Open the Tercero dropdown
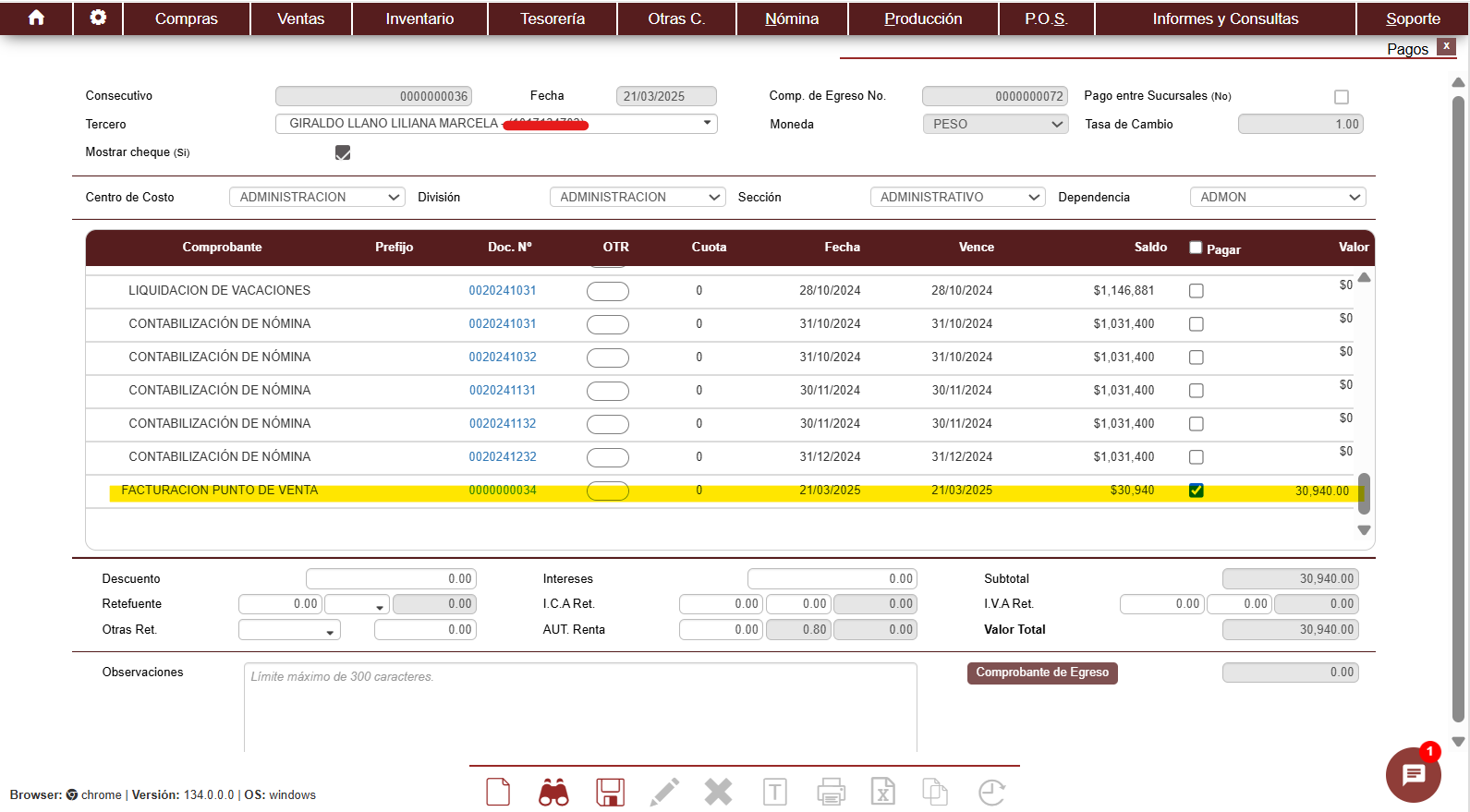This screenshot has width=1470, height=812. click(496, 123)
